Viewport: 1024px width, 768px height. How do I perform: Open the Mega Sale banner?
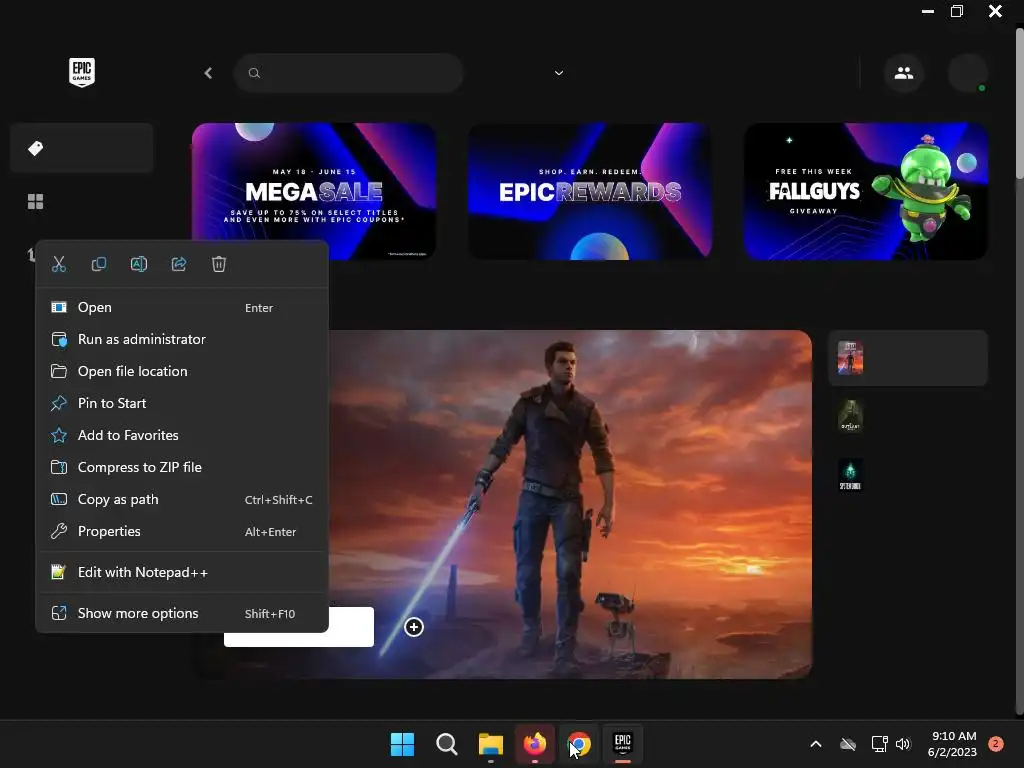(314, 191)
